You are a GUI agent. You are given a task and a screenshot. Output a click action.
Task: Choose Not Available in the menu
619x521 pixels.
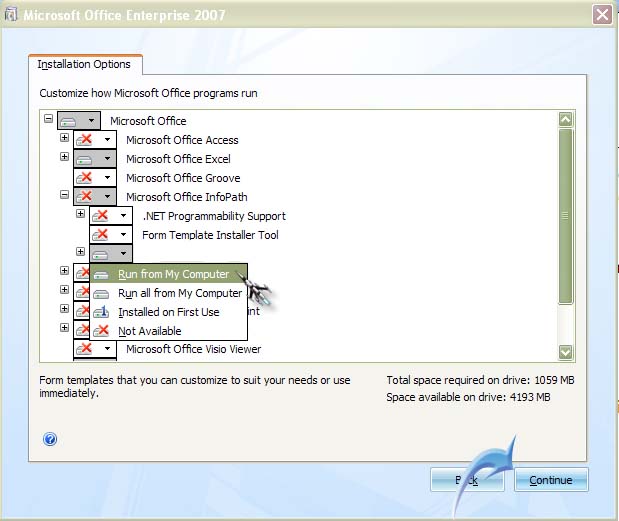pyautogui.click(x=169, y=331)
